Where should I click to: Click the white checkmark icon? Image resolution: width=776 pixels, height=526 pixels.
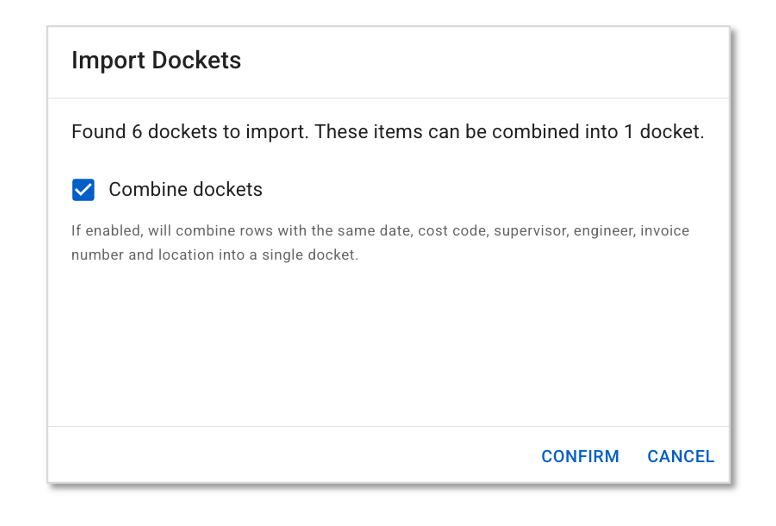pyautogui.click(x=84, y=190)
